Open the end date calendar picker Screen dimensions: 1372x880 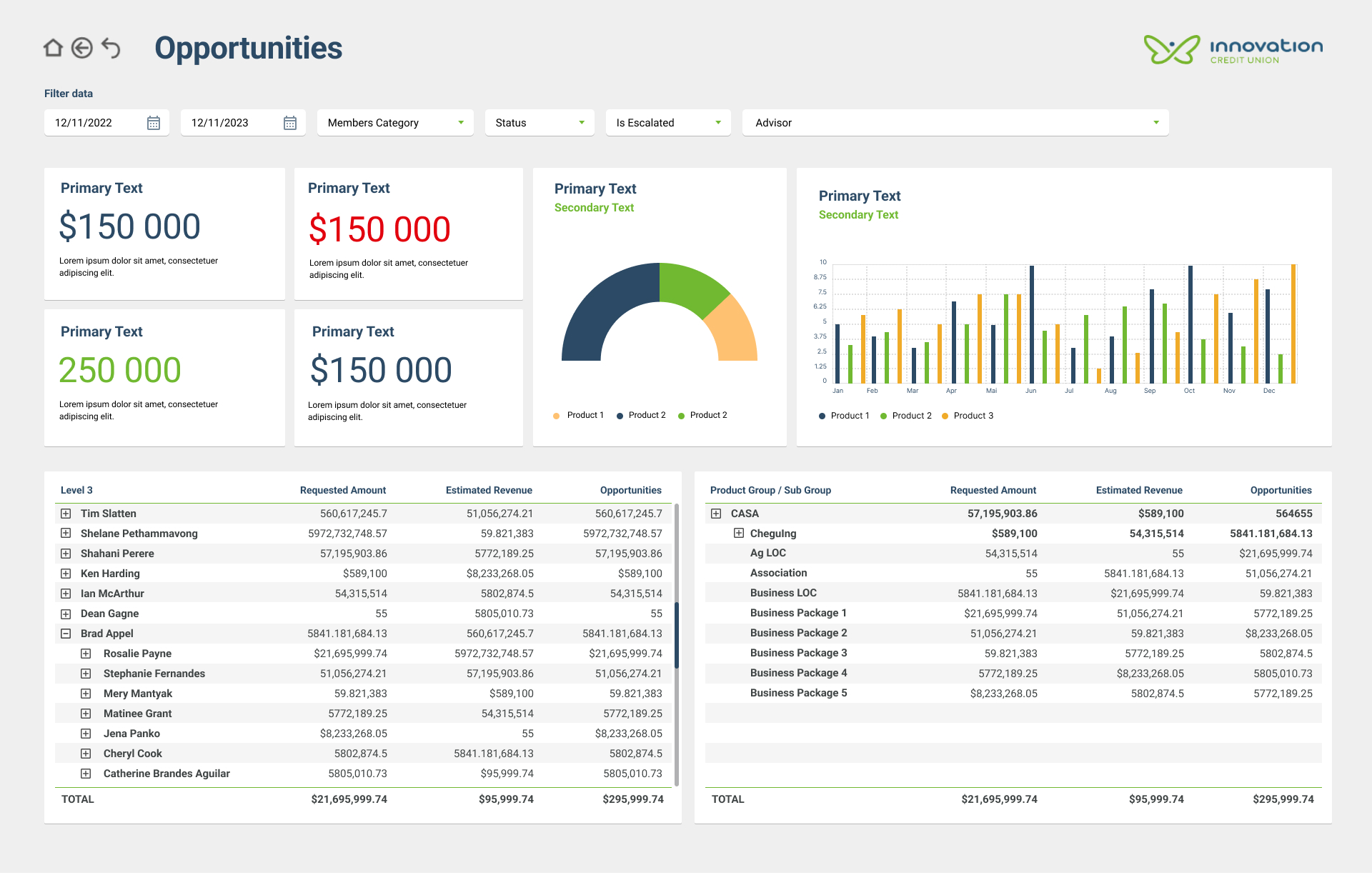pos(290,123)
